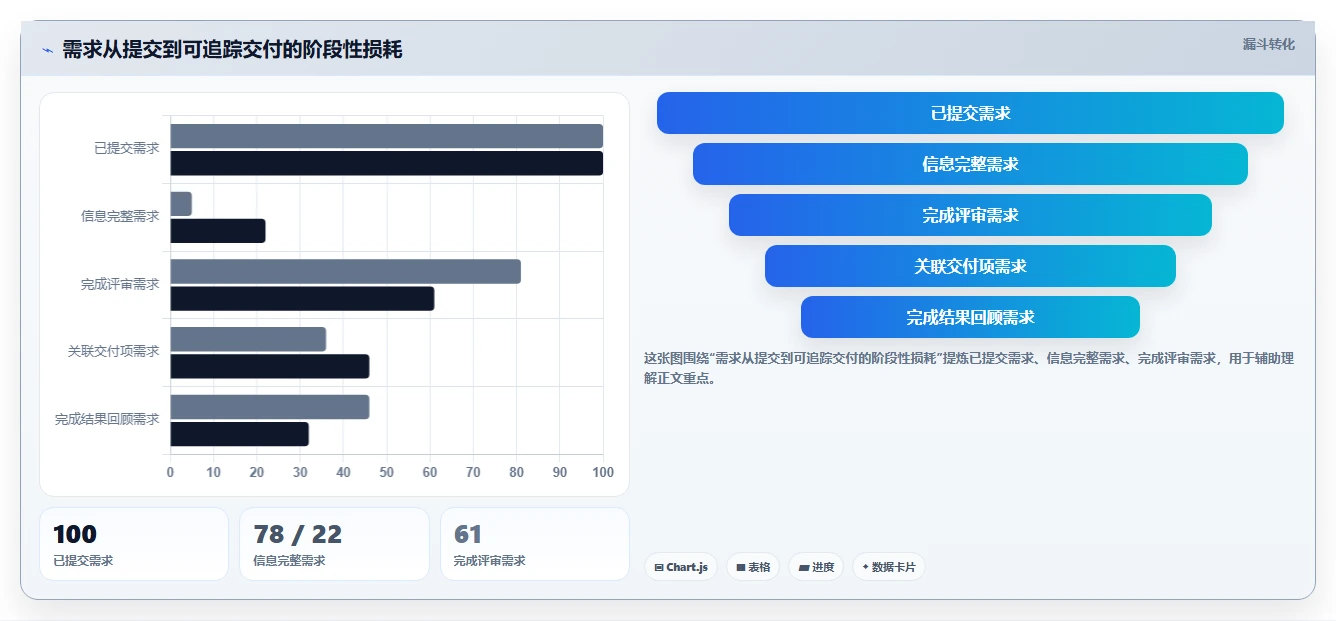
Task: Click the 关联交付项需求 chart axis label
Action: pyautogui.click(x=114, y=351)
